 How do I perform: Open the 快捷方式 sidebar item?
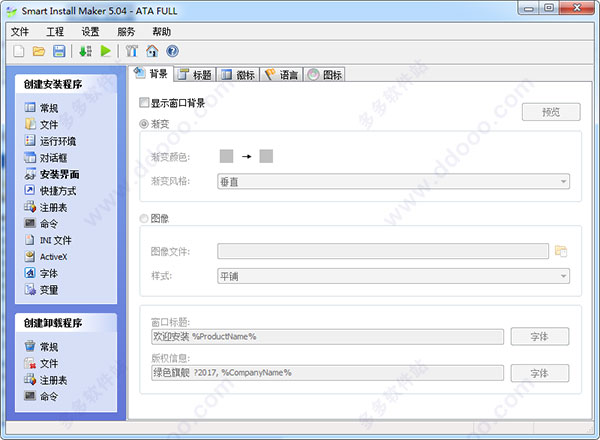[50, 191]
